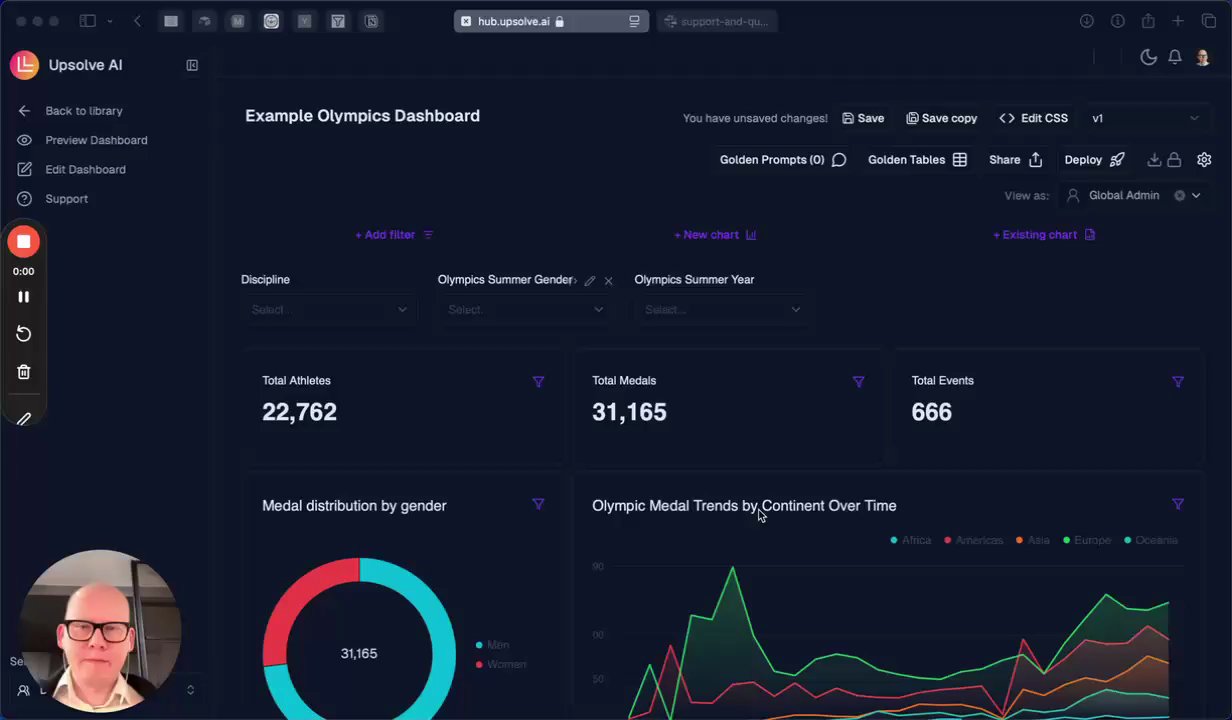Show browser tab overview icon

(1209, 21)
